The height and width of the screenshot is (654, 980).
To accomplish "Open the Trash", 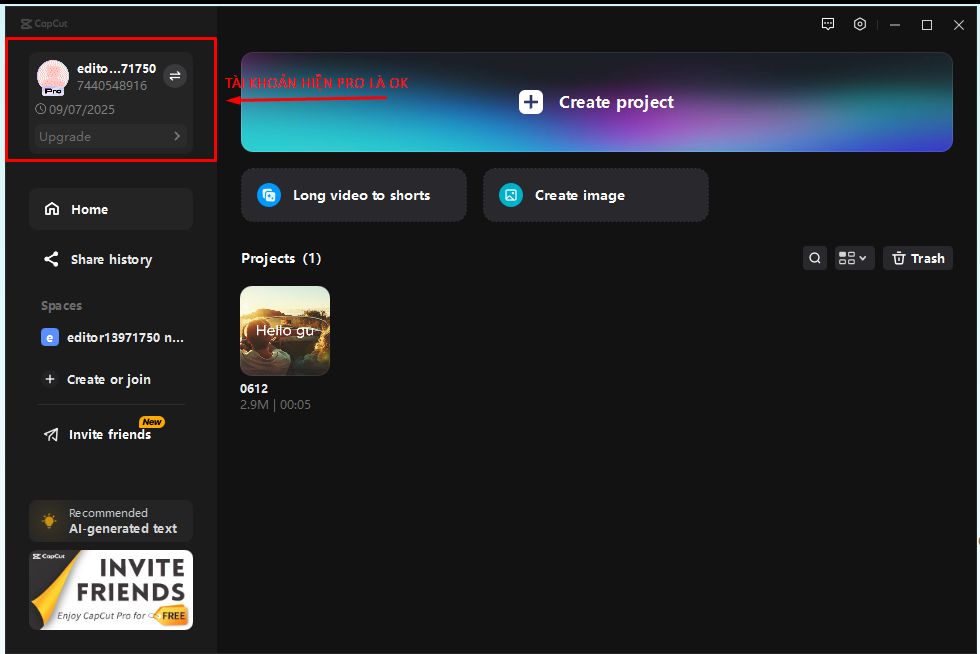I will pyautogui.click(x=918, y=258).
